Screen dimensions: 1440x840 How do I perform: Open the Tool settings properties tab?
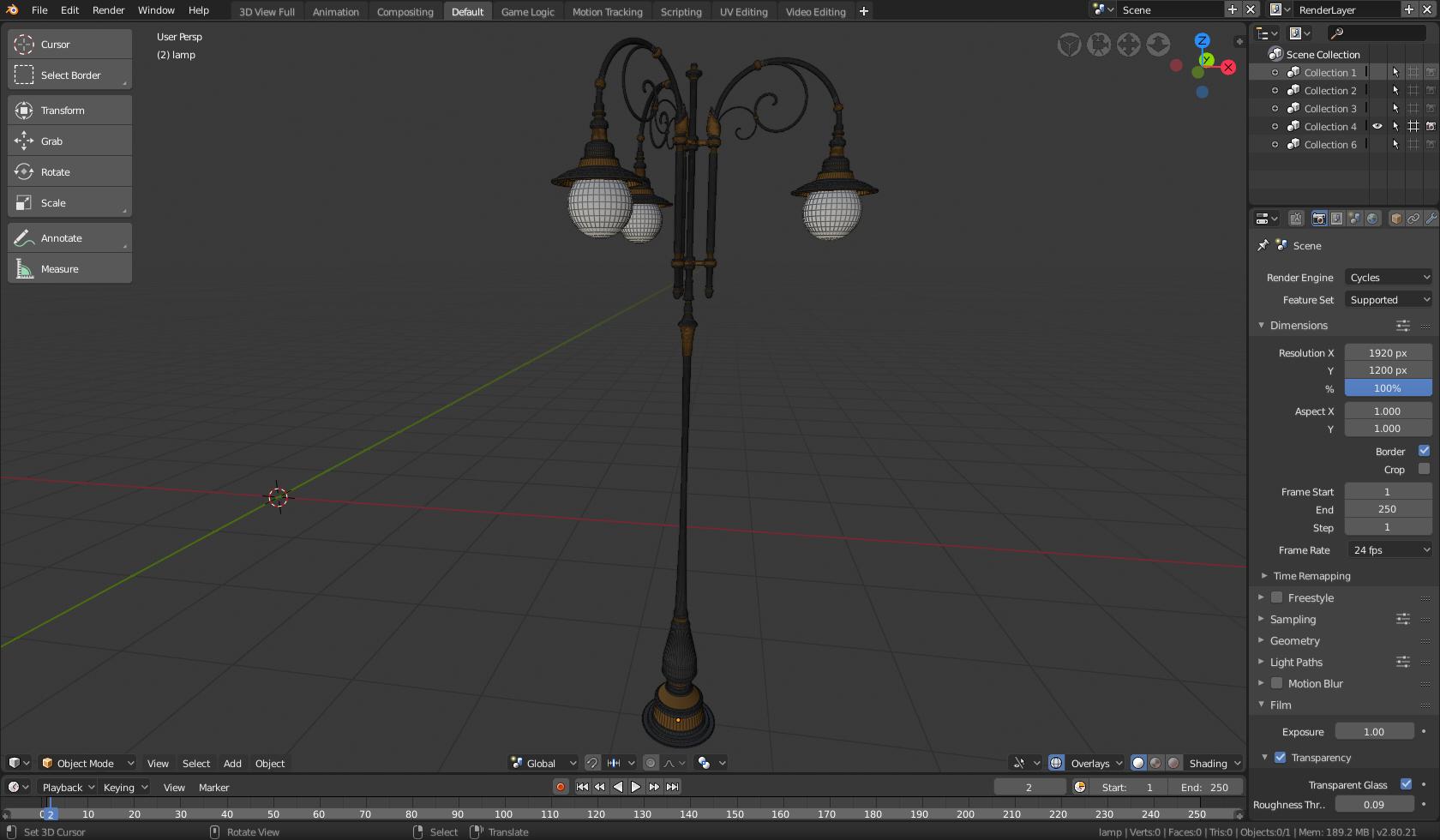[1296, 219]
